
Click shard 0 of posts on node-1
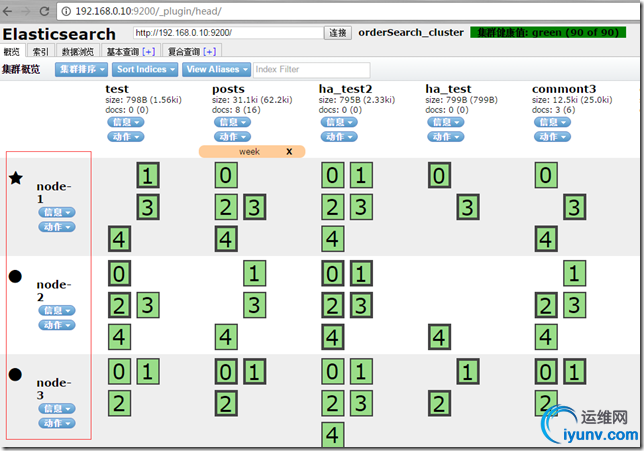[226, 175]
